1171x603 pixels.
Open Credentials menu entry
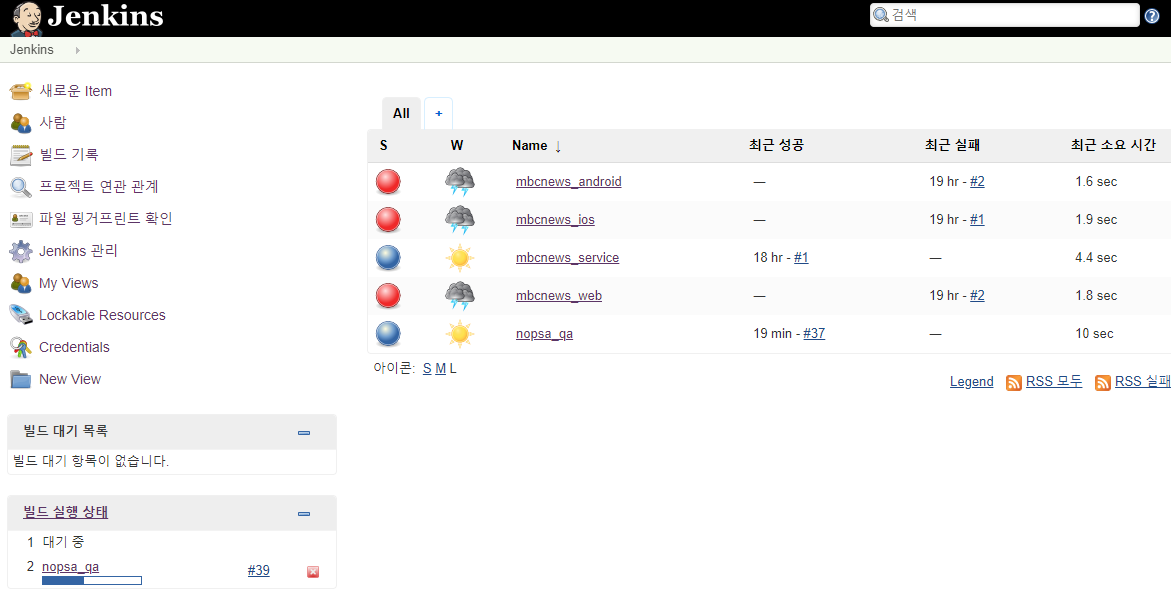(x=74, y=347)
